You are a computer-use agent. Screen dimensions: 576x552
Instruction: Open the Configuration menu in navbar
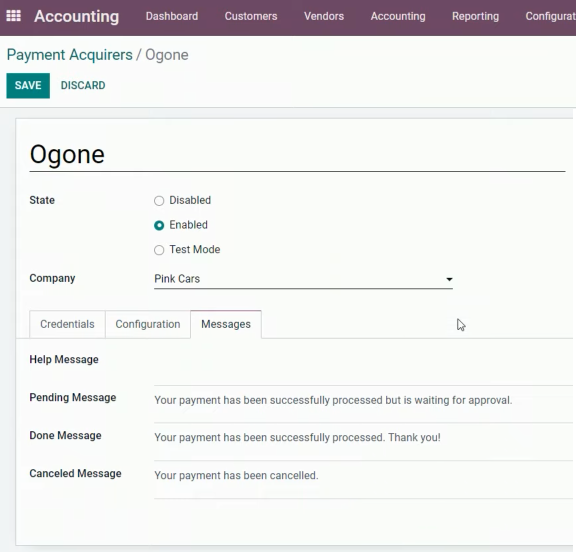coord(550,16)
